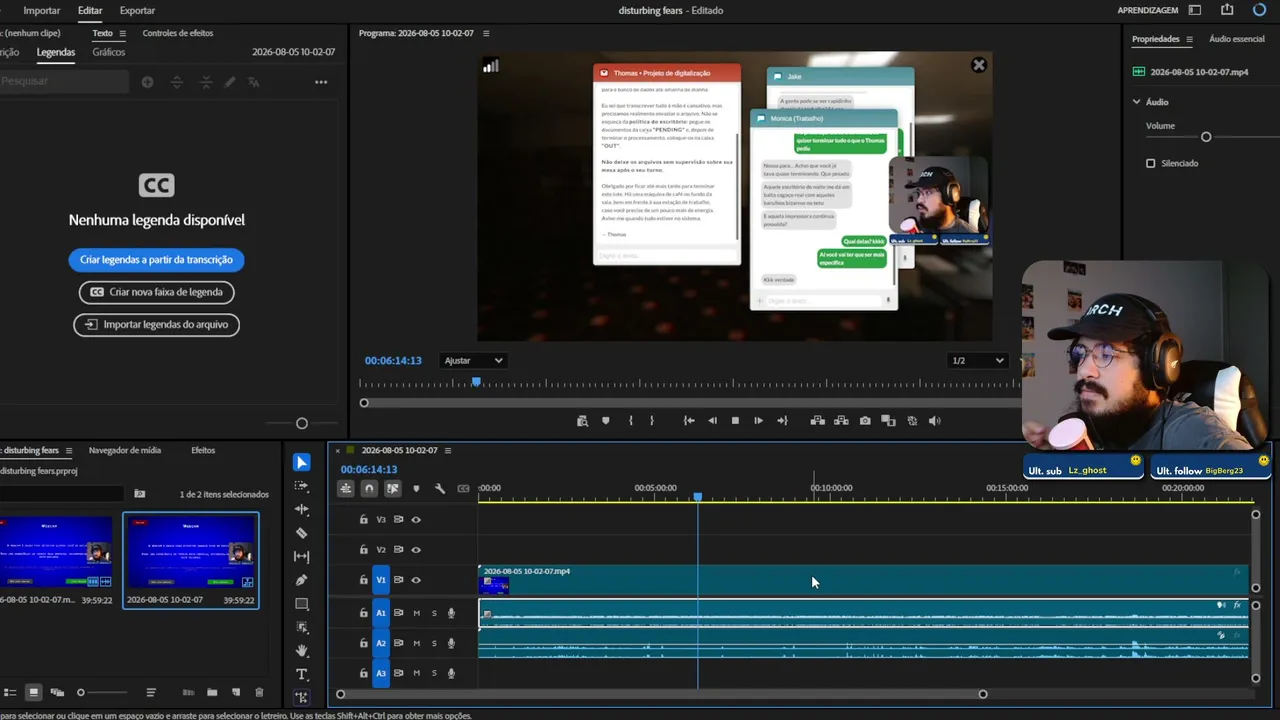Viewport: 1280px width, 720px height.
Task: Step forward one frame
Action: [x=758, y=421]
